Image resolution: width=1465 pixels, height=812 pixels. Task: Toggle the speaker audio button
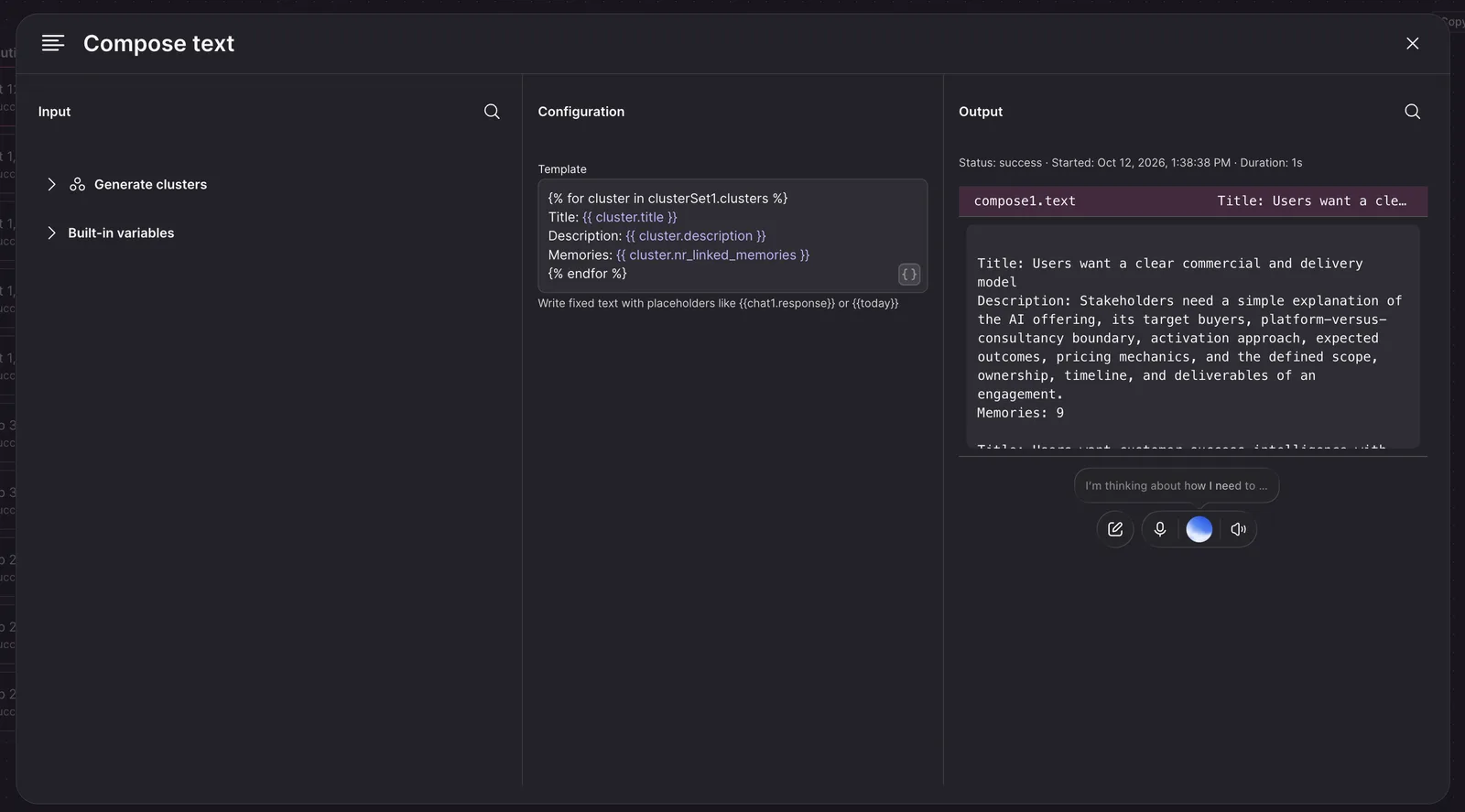coord(1239,529)
